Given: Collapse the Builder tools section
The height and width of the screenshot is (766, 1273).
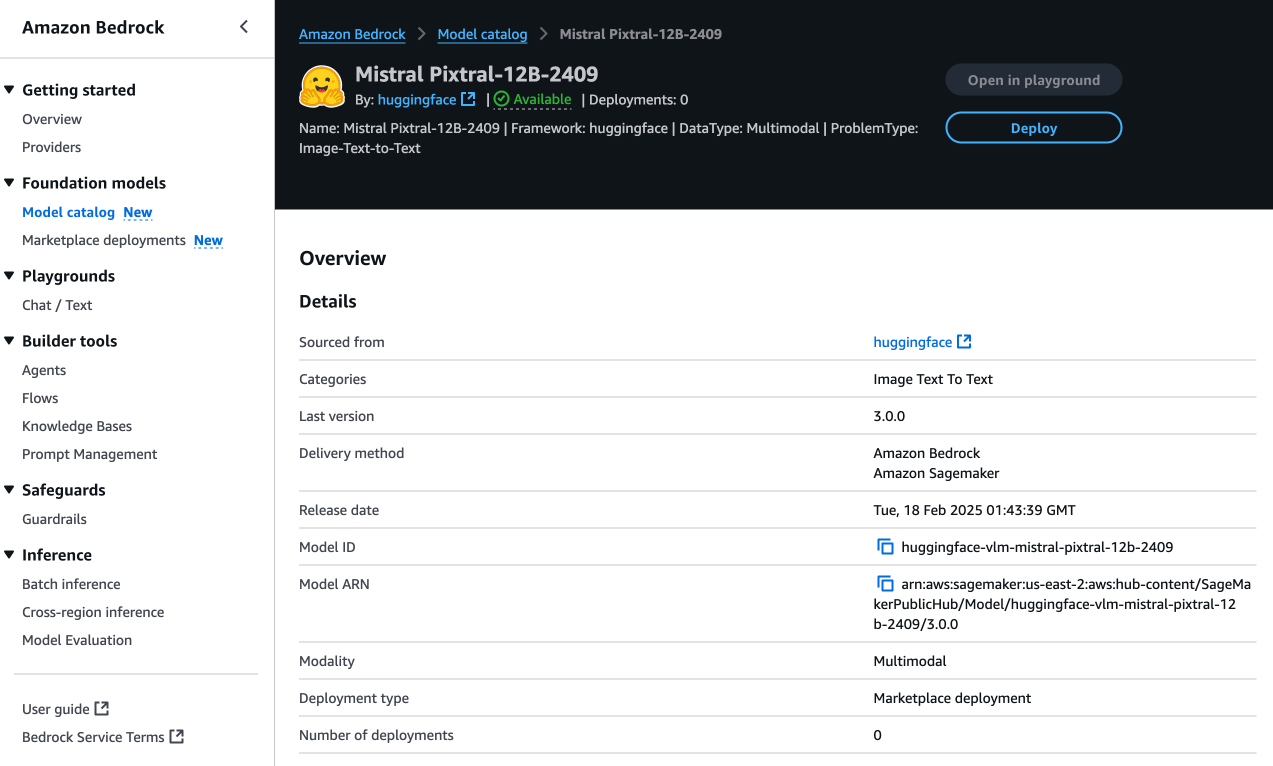Looking at the screenshot, I should point(10,341).
